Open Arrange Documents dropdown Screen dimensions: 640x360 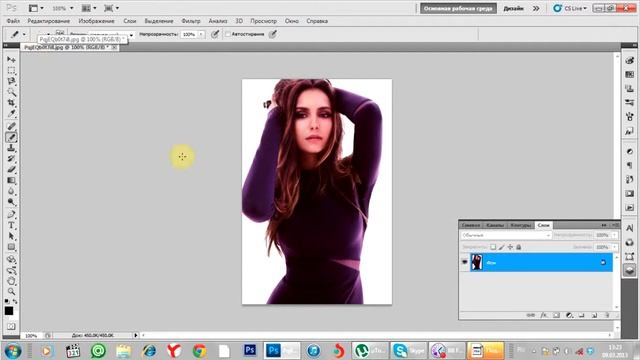89,8
